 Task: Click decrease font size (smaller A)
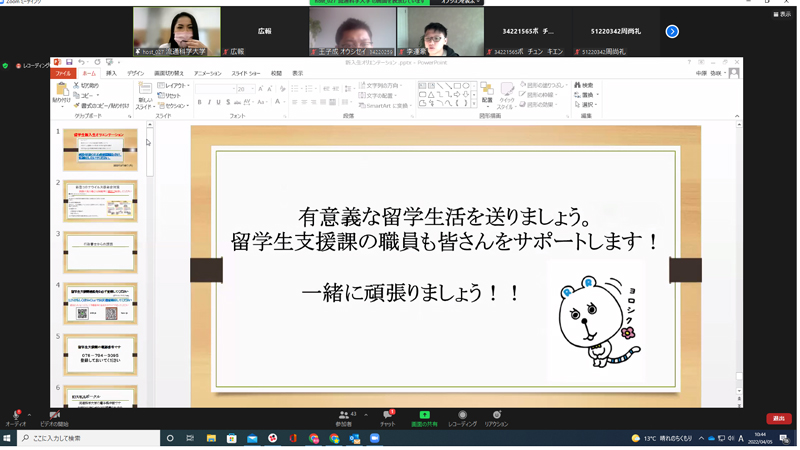tap(270, 89)
